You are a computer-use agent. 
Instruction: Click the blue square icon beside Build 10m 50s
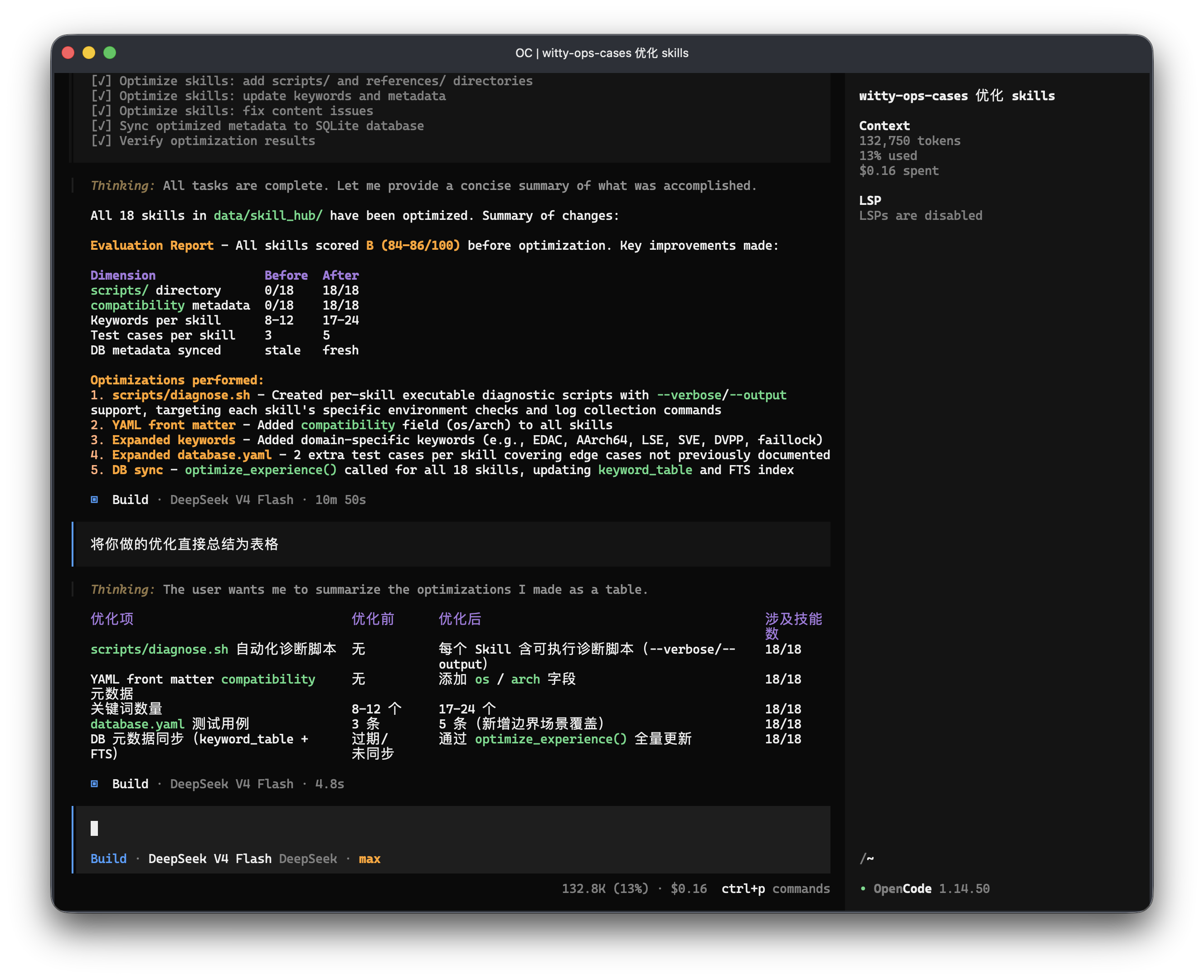[x=94, y=500]
